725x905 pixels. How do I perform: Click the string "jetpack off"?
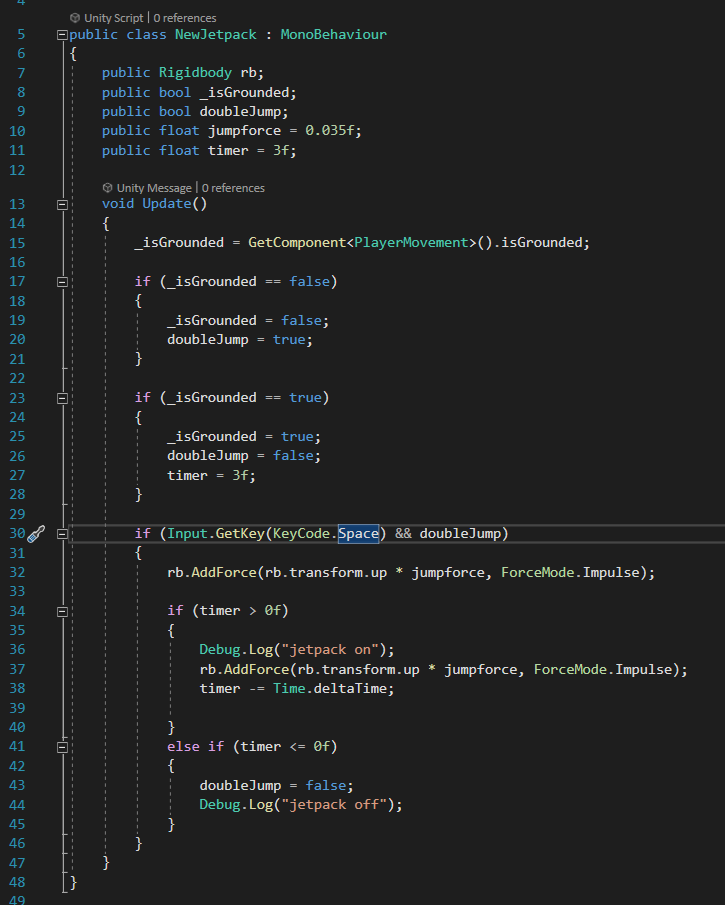click(x=334, y=805)
